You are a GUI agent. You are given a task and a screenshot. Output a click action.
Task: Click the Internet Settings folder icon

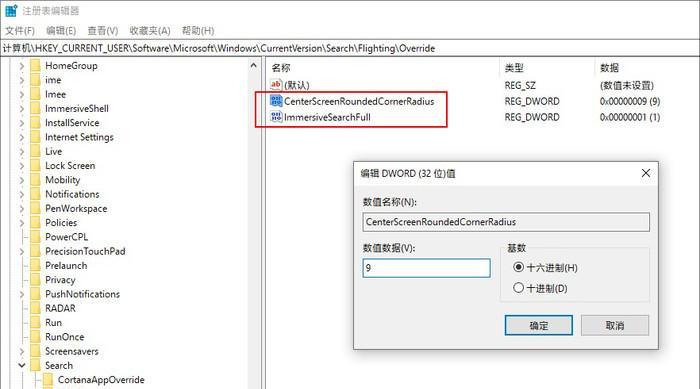tap(36, 137)
